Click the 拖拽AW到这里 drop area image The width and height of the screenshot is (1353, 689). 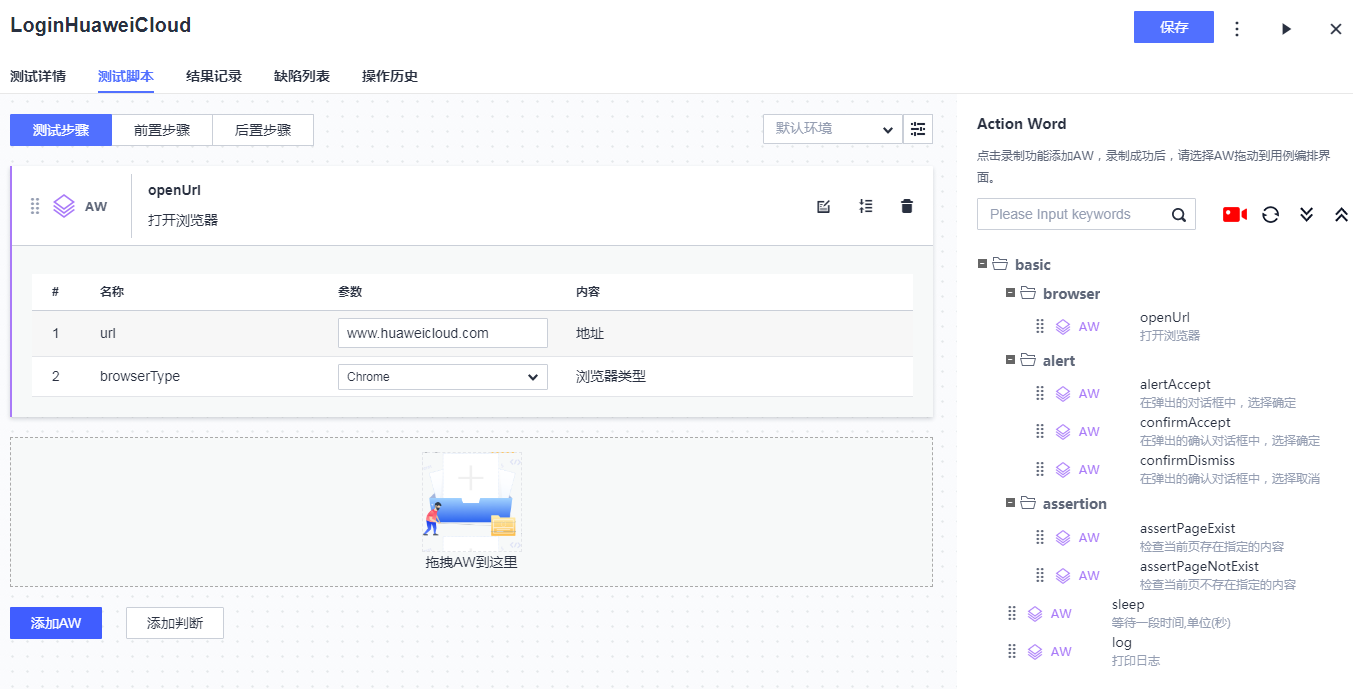pyautogui.click(x=471, y=501)
